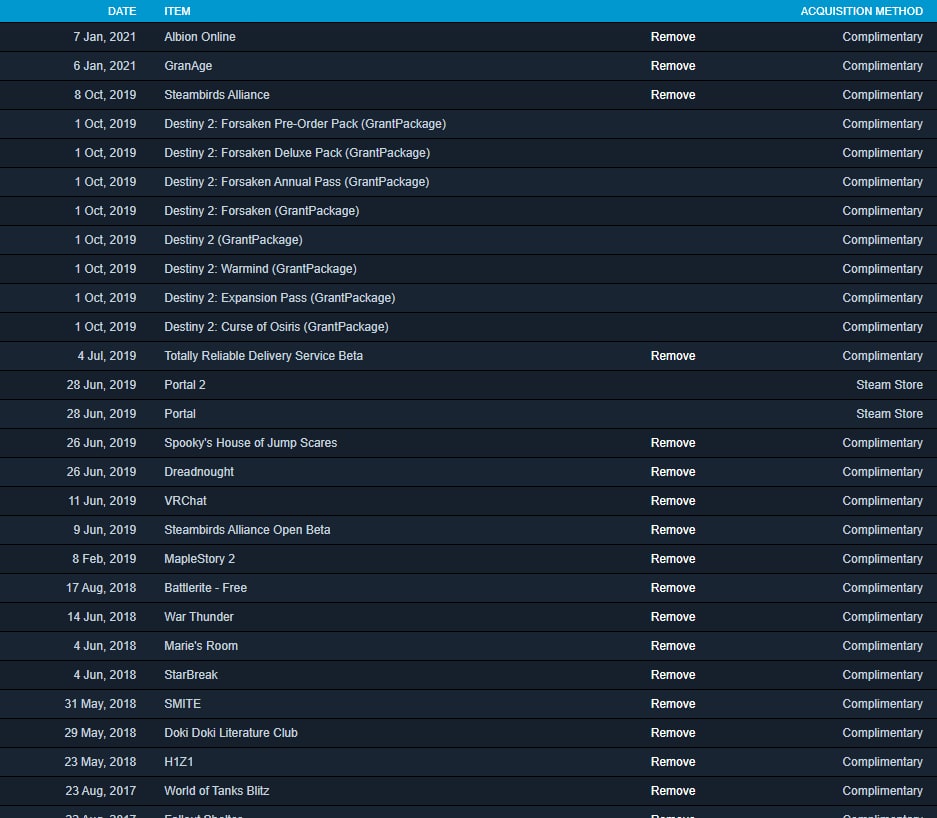This screenshot has height=818, width=937.
Task: Click Complimentary in the Albion Online row
Action: click(x=882, y=37)
